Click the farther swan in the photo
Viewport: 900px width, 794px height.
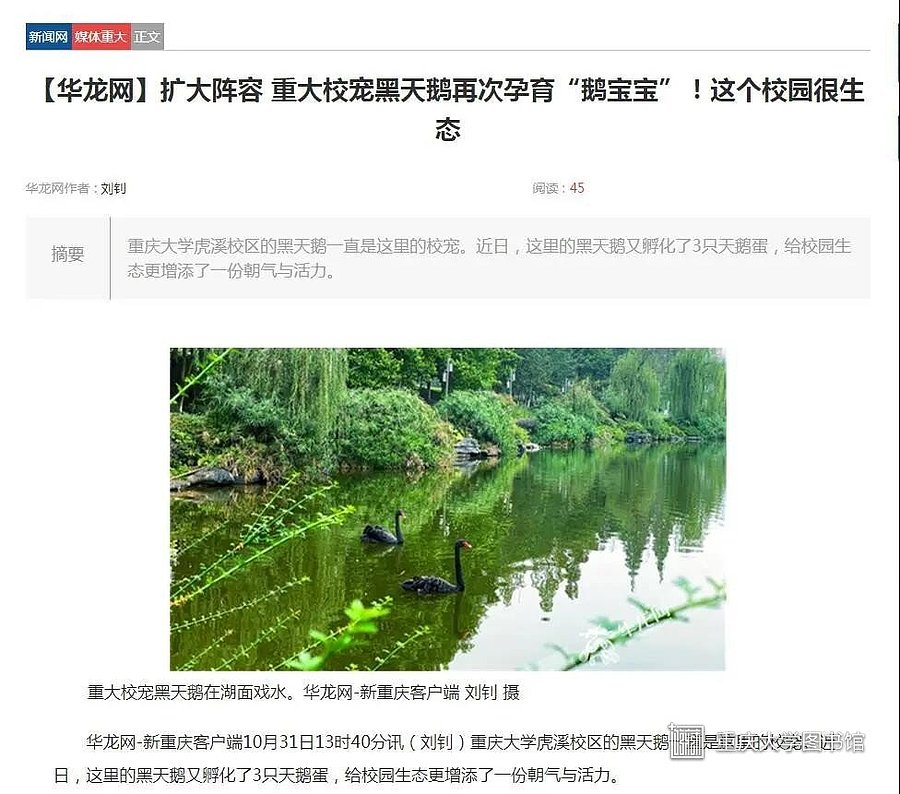[x=383, y=527]
